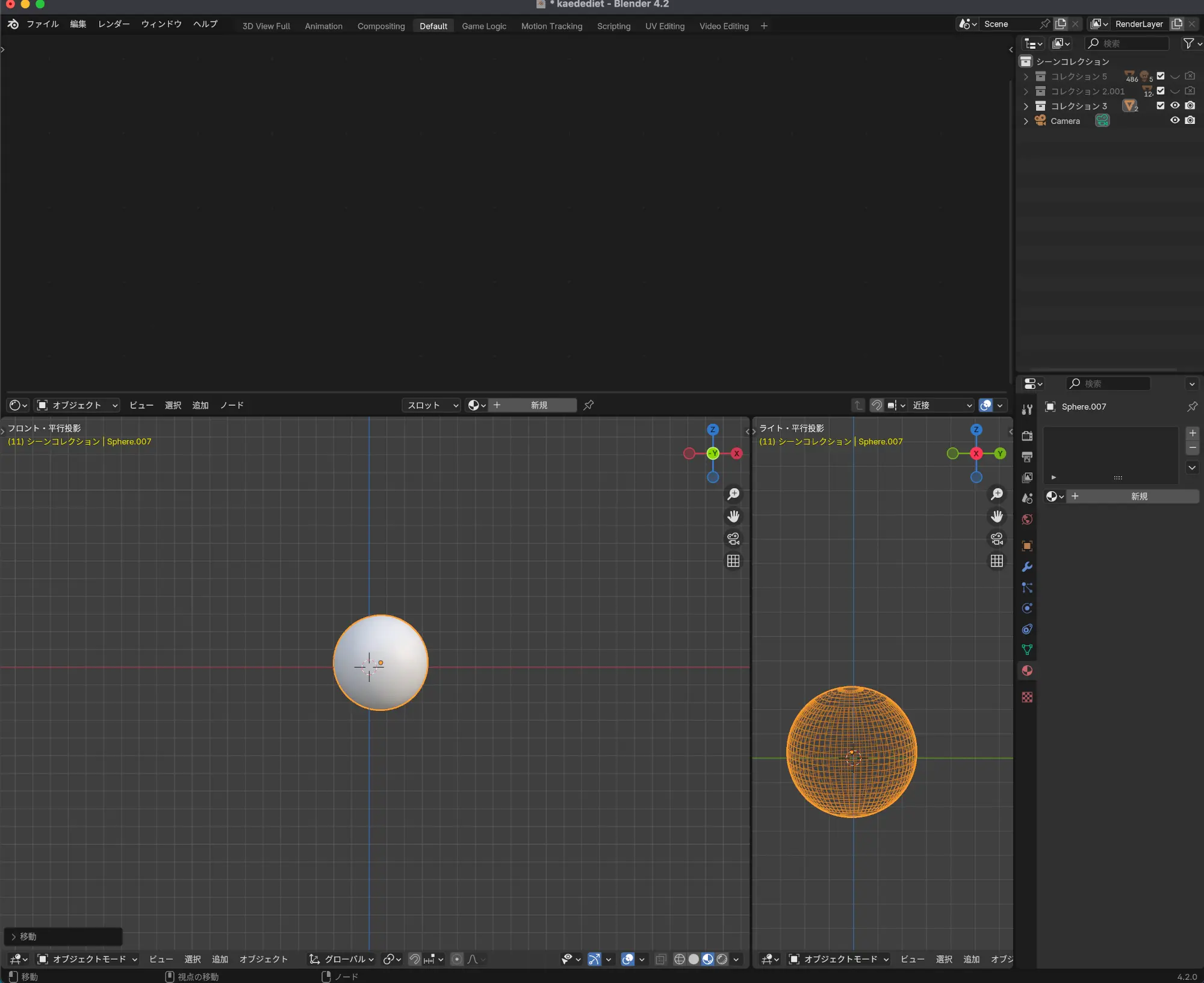1204x983 pixels.
Task: Switch orthographic/perspective grid icon in front viewport
Action: pos(733,561)
